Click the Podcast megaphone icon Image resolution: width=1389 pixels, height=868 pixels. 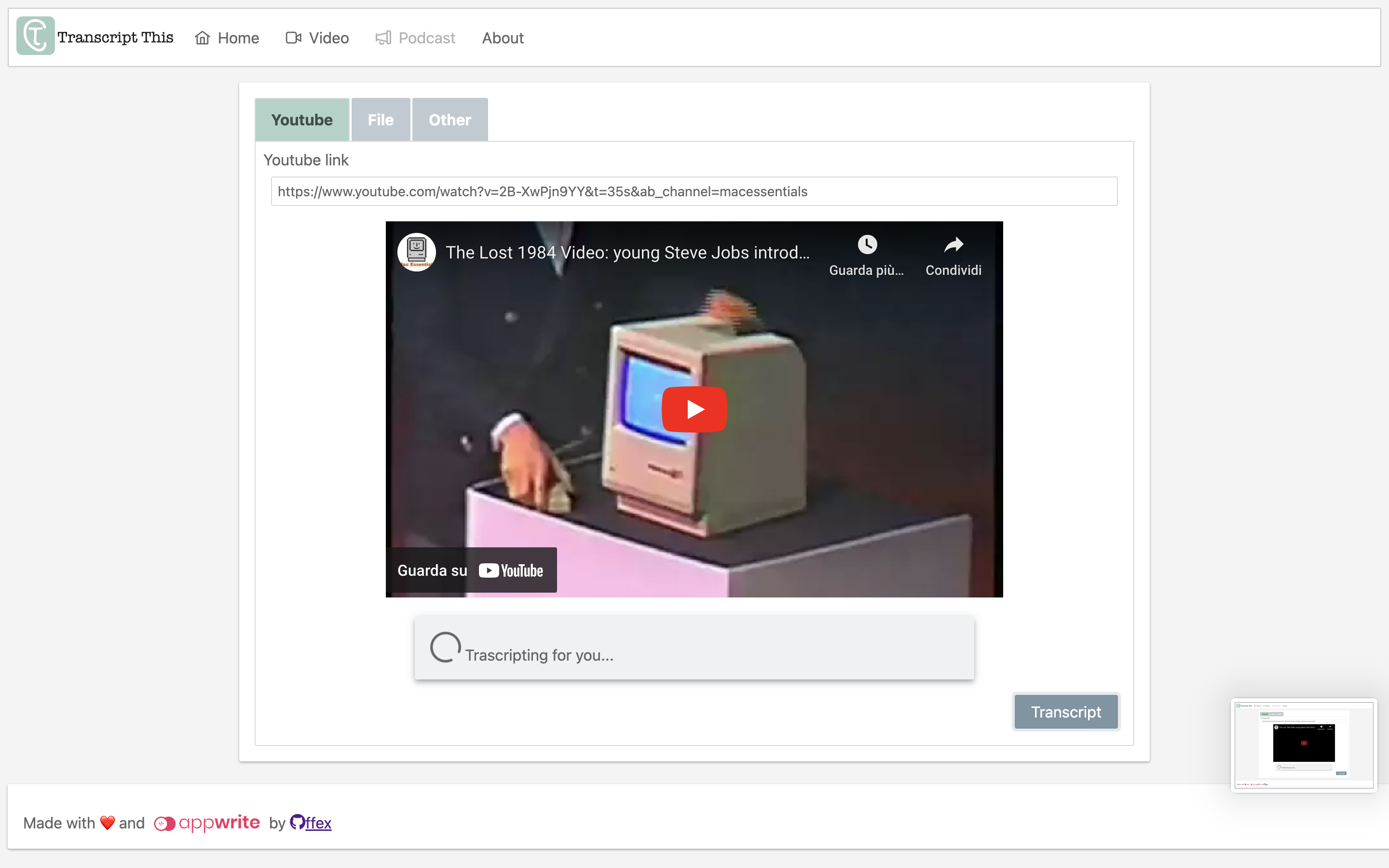383,38
